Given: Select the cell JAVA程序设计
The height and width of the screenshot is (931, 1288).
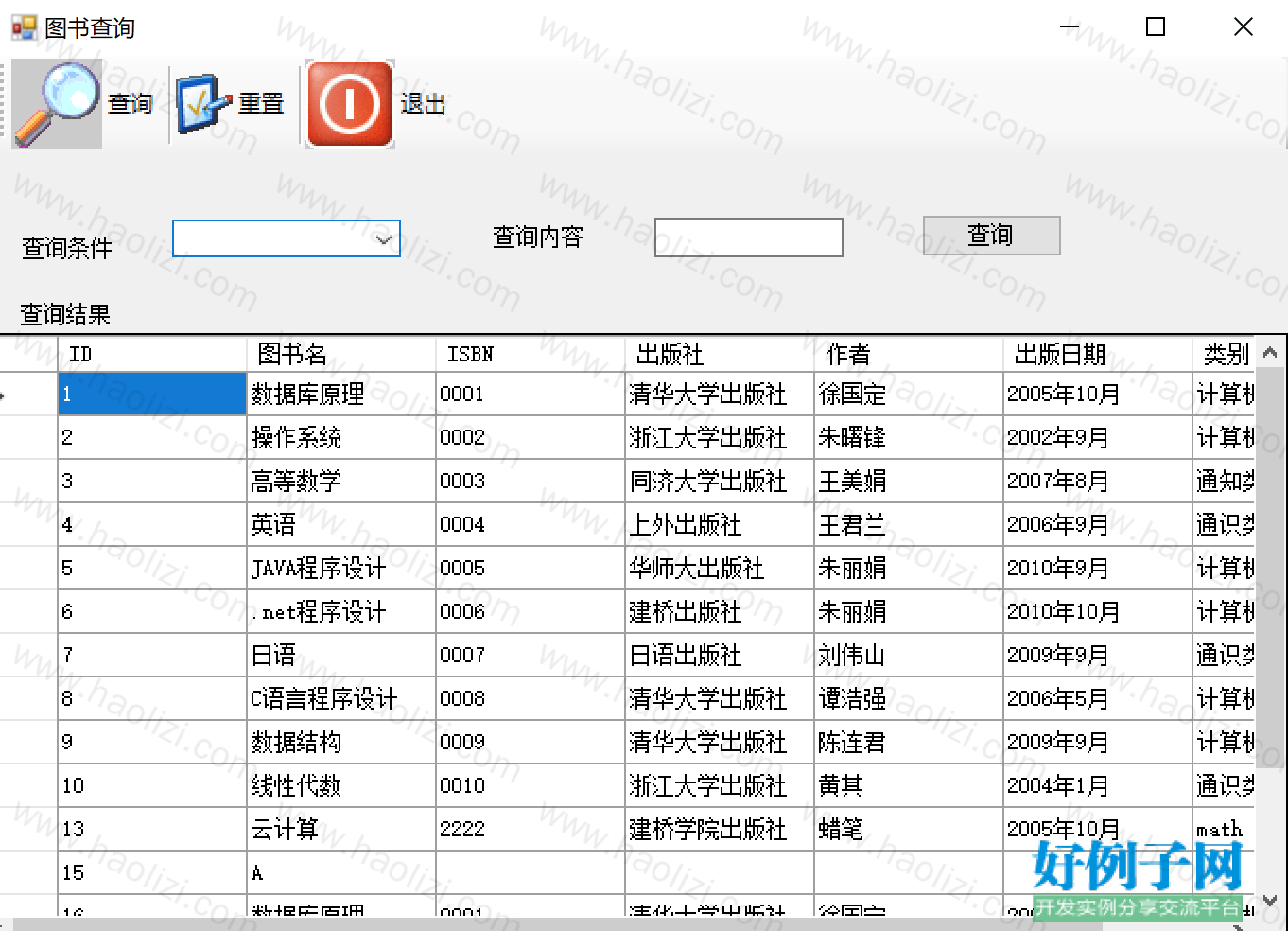Looking at the screenshot, I should [341, 568].
